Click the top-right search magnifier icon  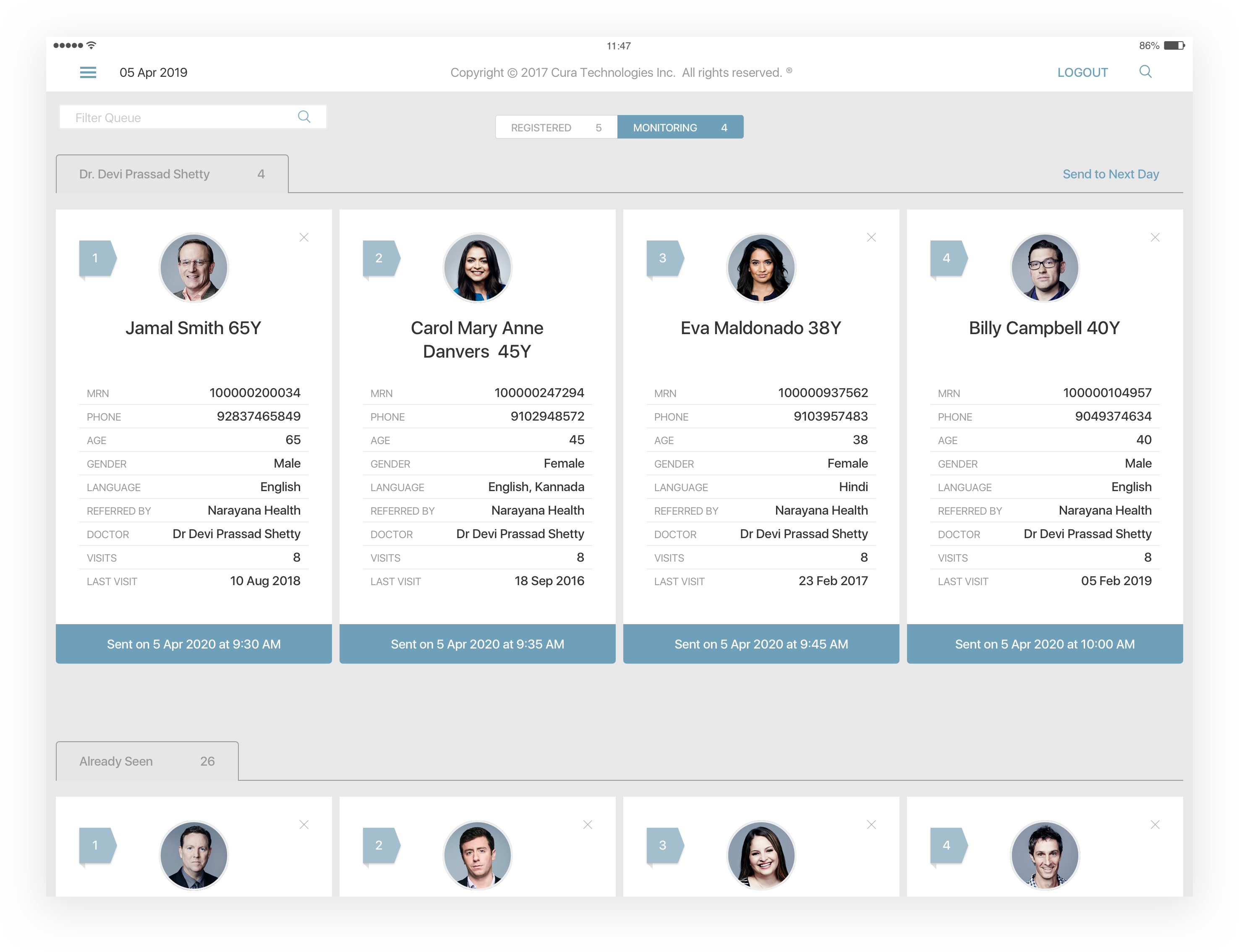tap(1145, 72)
